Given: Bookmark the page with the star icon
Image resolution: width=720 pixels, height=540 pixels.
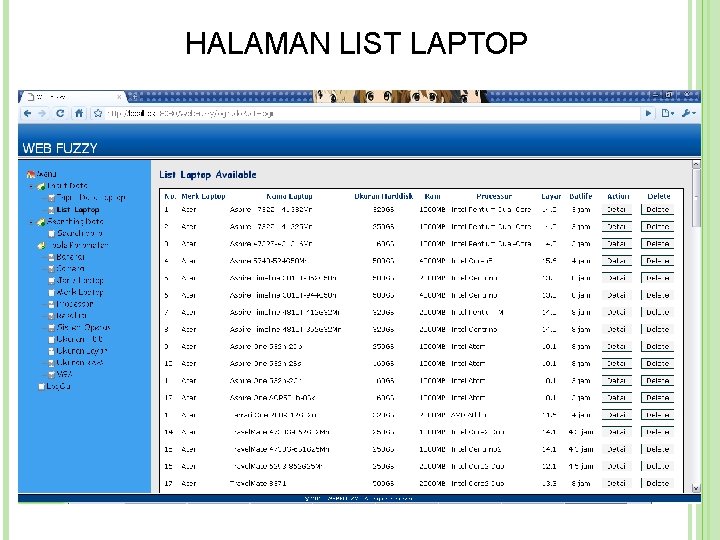Looking at the screenshot, I should [x=98, y=113].
